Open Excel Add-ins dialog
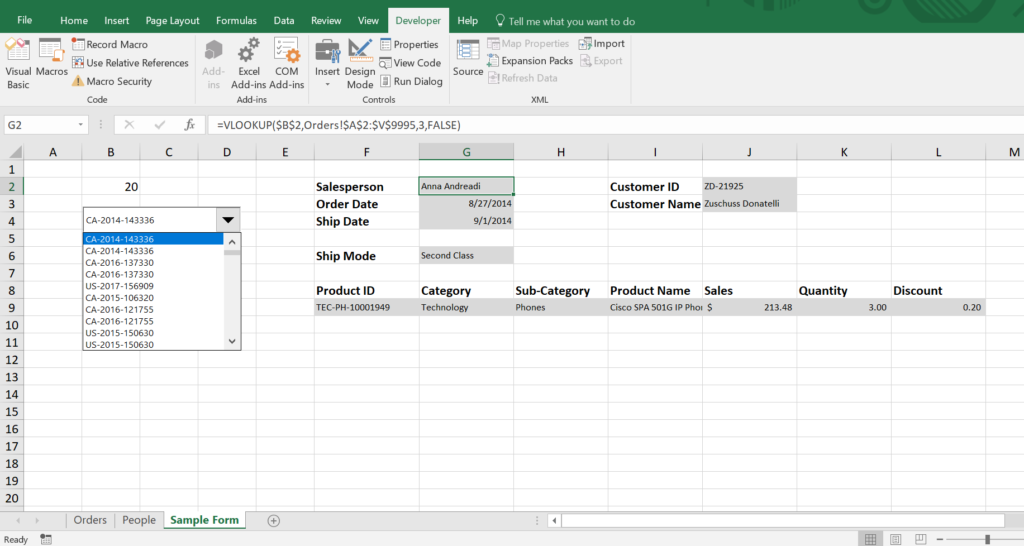 249,64
